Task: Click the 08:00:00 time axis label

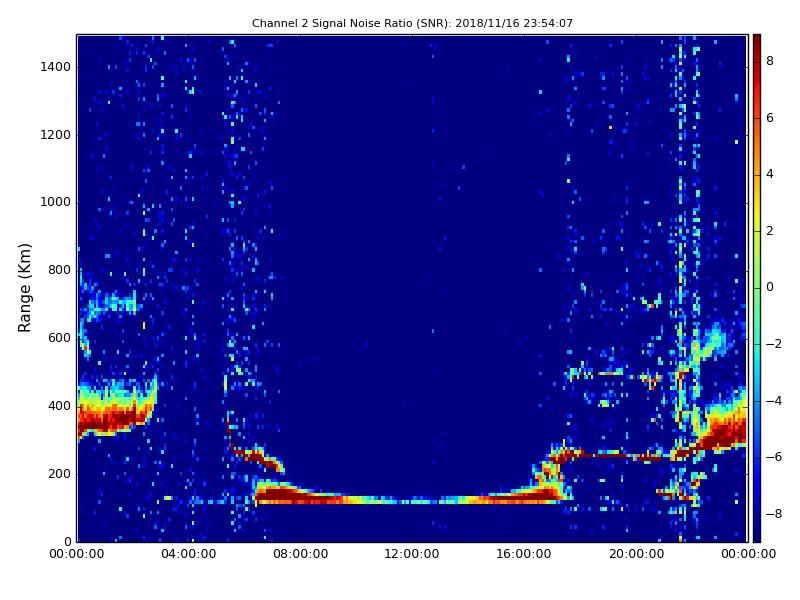Action: (x=301, y=554)
